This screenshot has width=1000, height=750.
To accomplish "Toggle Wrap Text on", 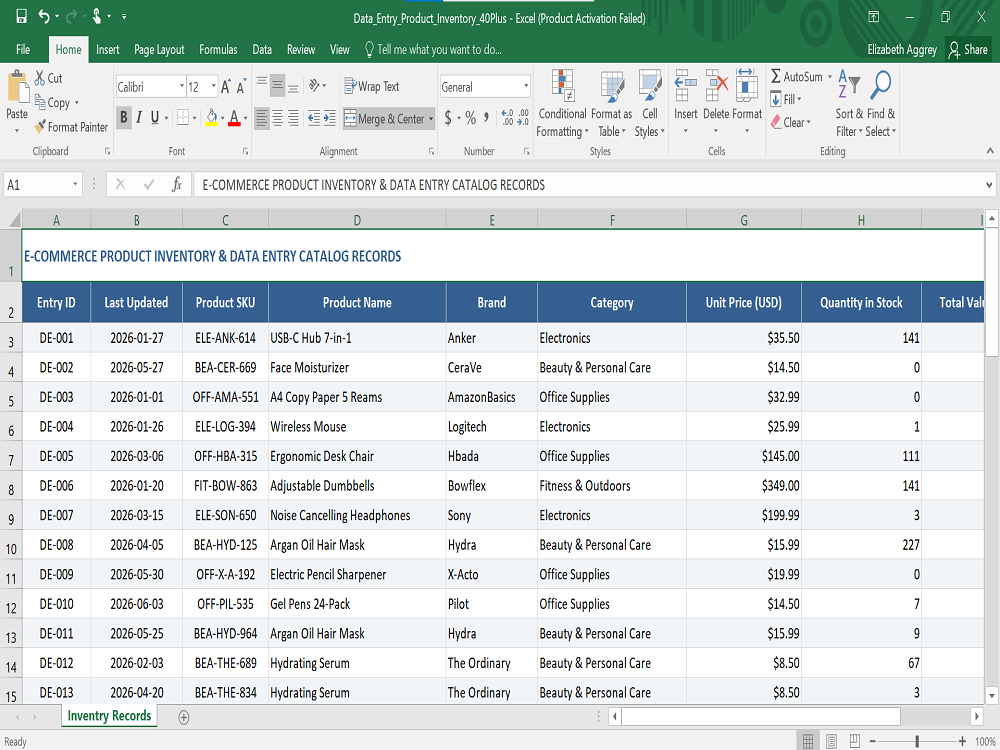I will point(372,86).
